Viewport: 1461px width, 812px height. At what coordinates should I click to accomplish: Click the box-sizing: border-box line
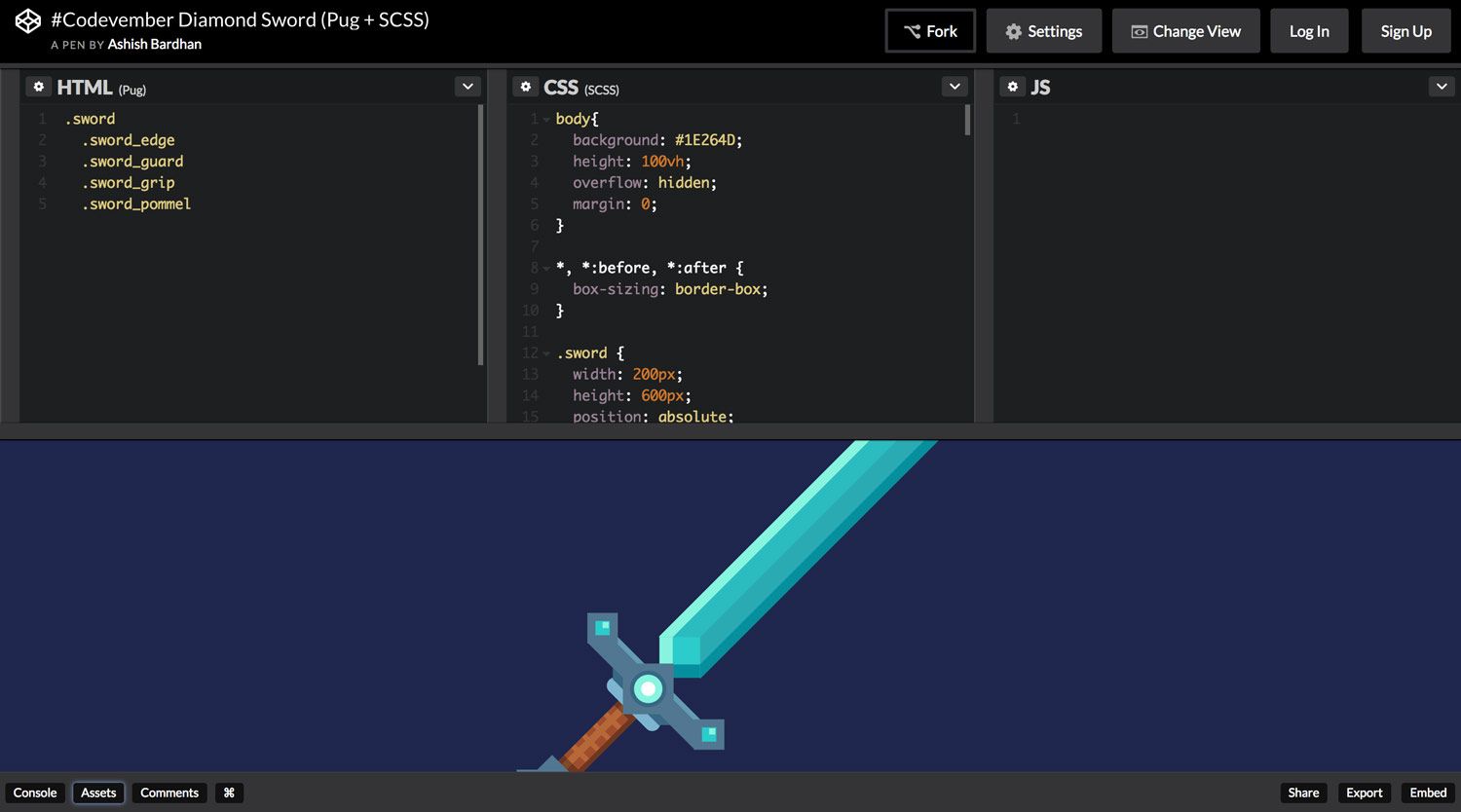[x=670, y=289]
